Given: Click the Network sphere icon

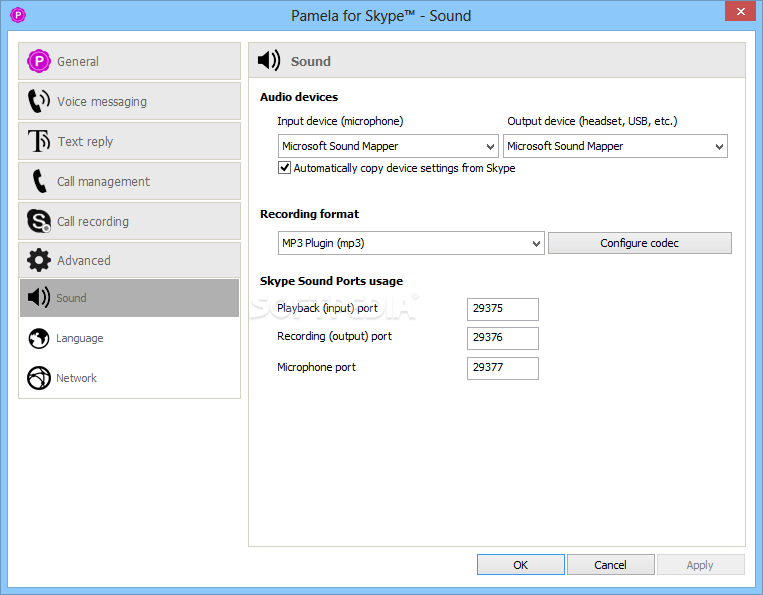Looking at the screenshot, I should [38, 378].
